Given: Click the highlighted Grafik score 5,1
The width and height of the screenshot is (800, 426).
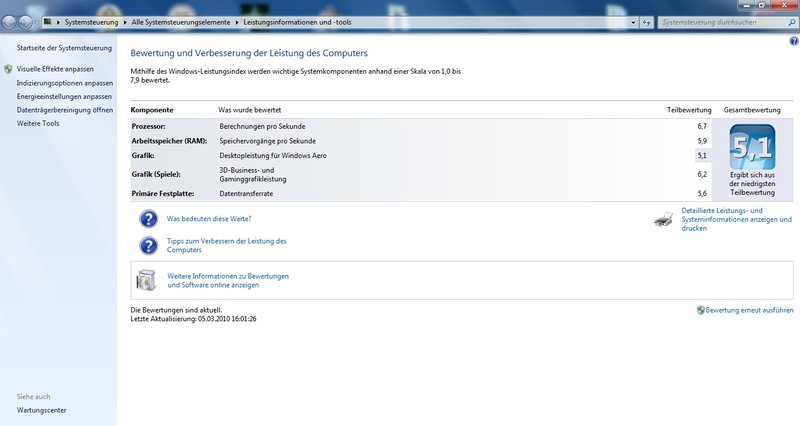Looking at the screenshot, I should pyautogui.click(x=702, y=156).
